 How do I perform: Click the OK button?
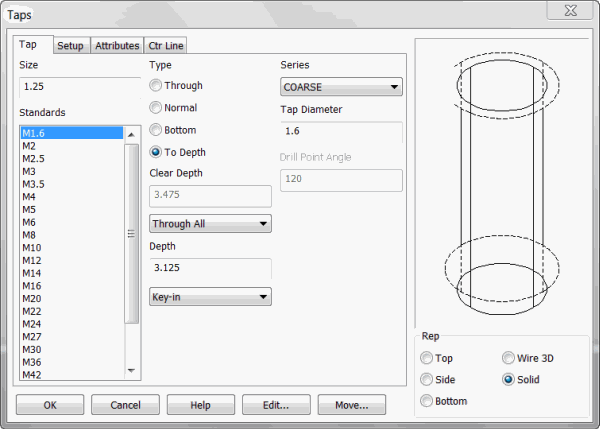50,405
